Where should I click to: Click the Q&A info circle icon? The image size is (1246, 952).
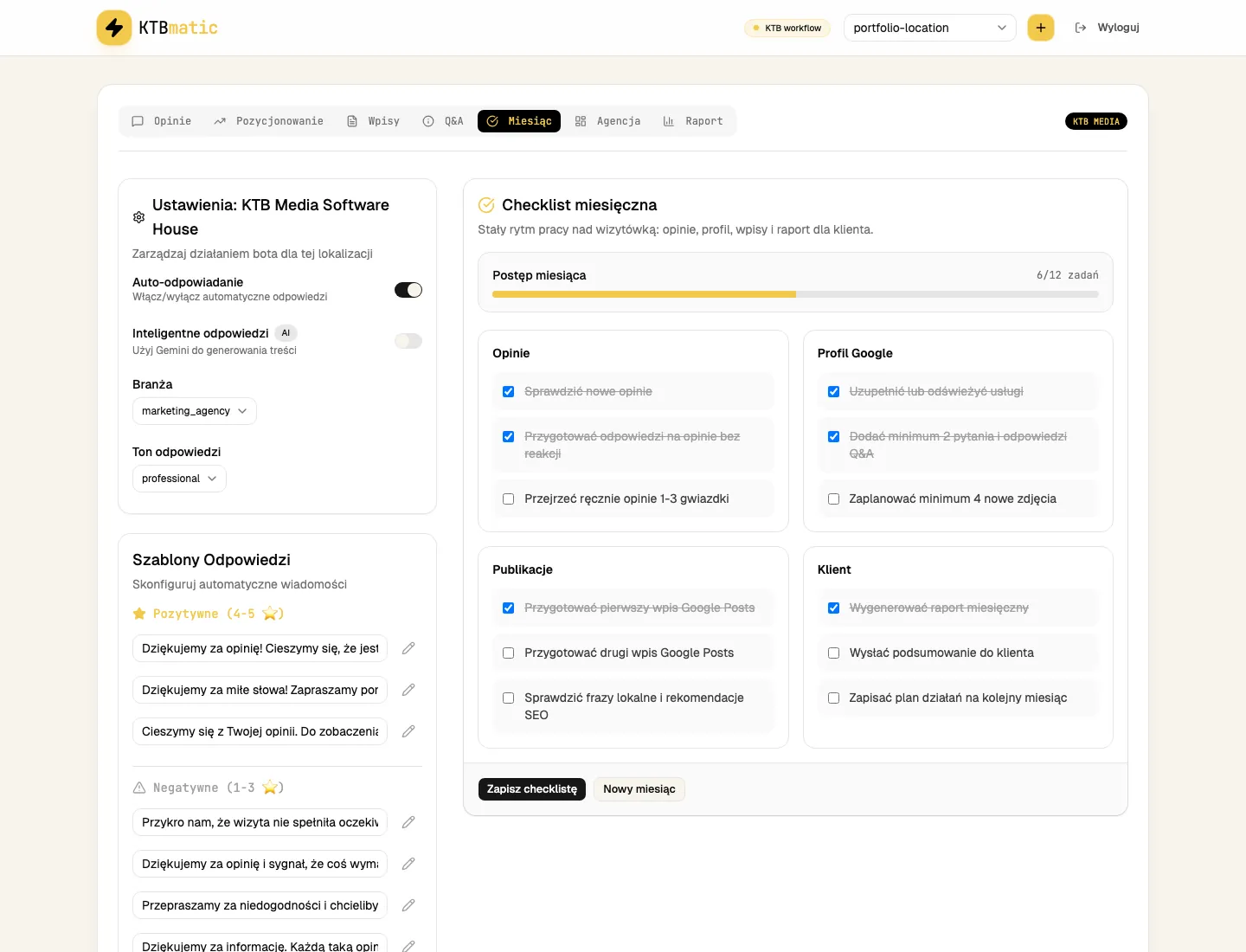tap(428, 121)
